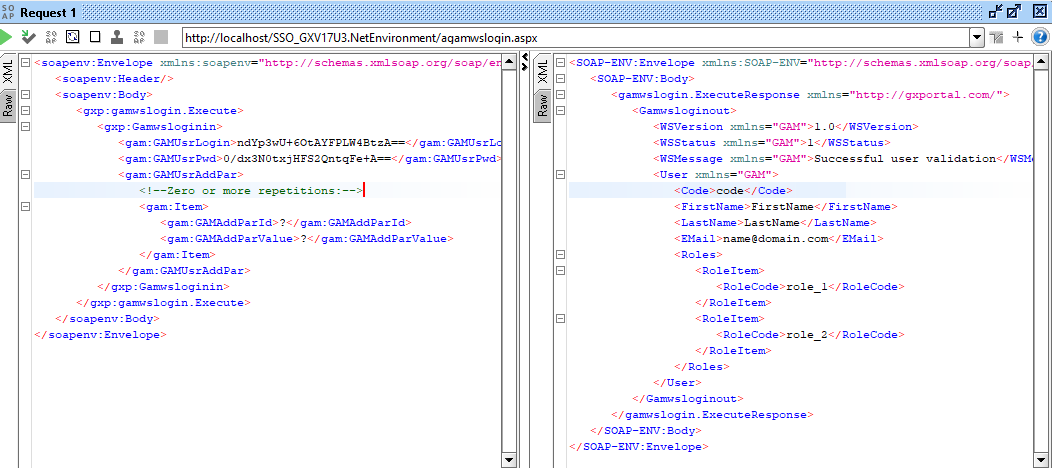Click the add to TestCase checkmark icon

pos(29,37)
